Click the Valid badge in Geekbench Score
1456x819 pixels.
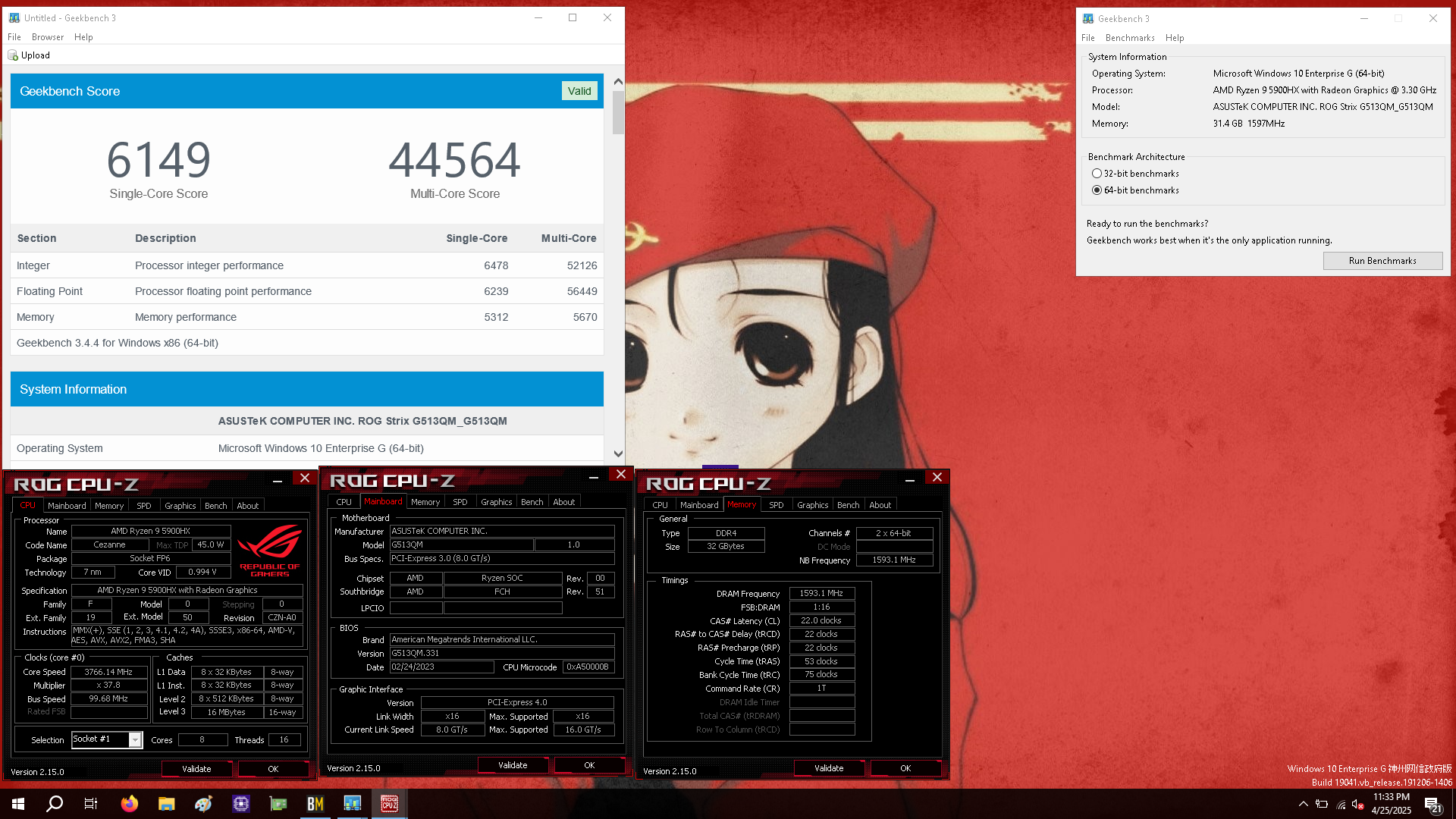pyautogui.click(x=579, y=91)
